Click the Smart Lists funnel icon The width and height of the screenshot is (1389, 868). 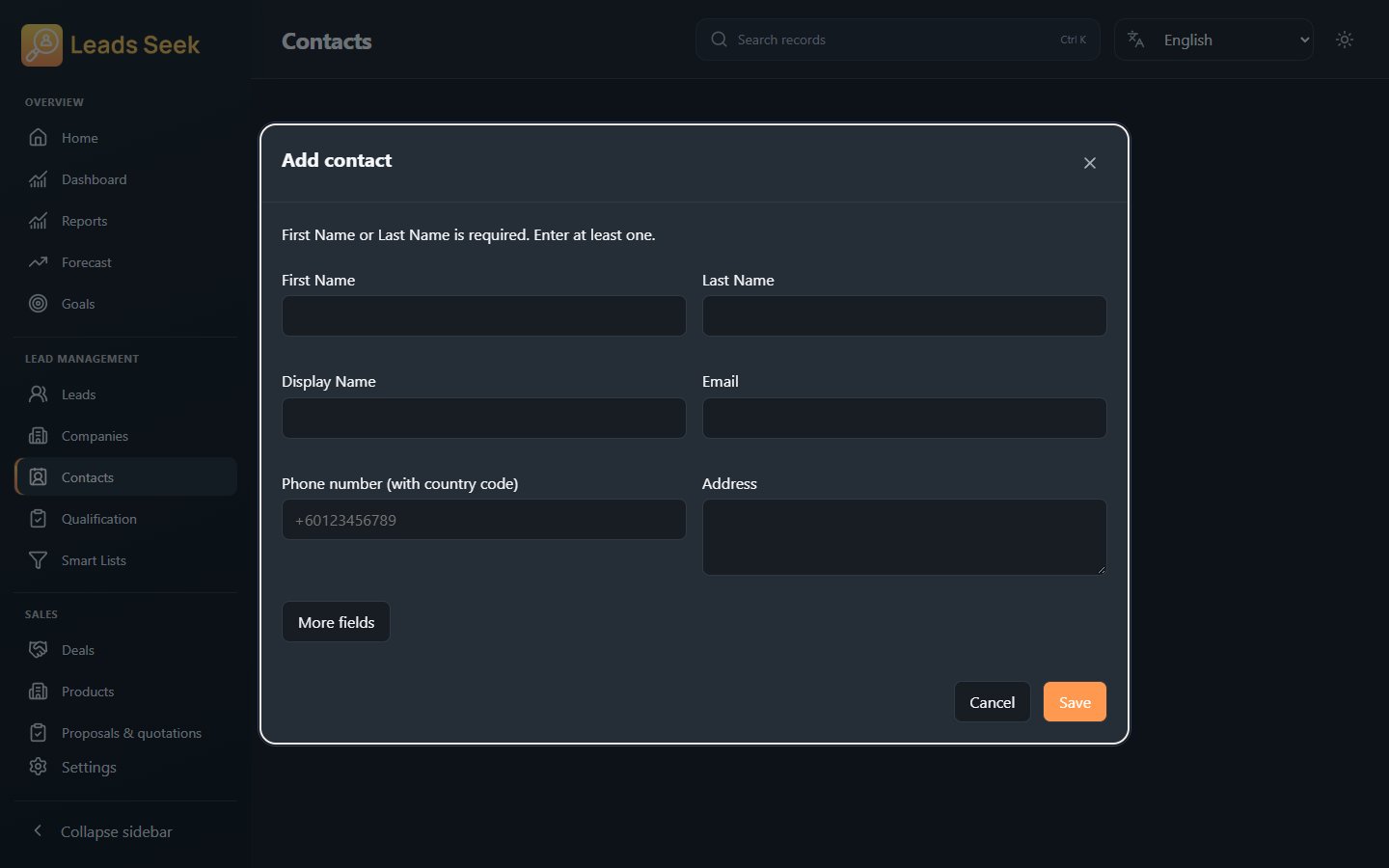coord(38,560)
